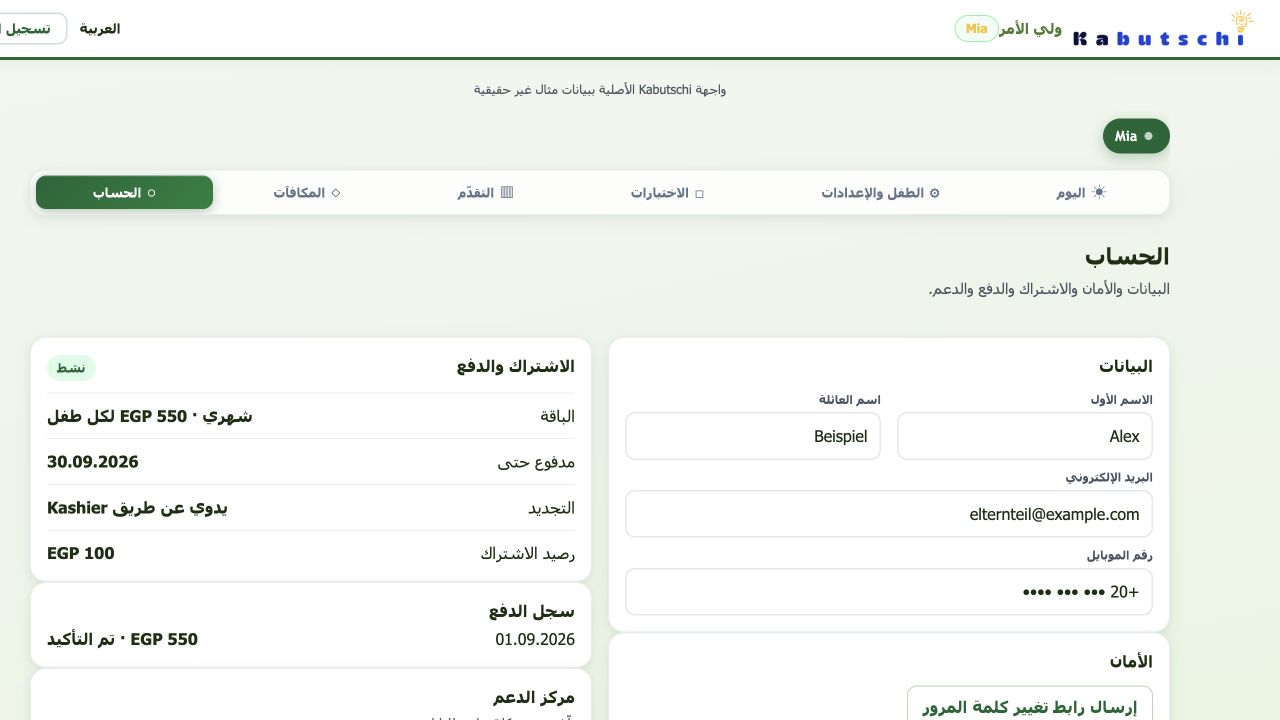Click the تسجيل button in header
The height and width of the screenshot is (720, 1280).
tap(30, 29)
